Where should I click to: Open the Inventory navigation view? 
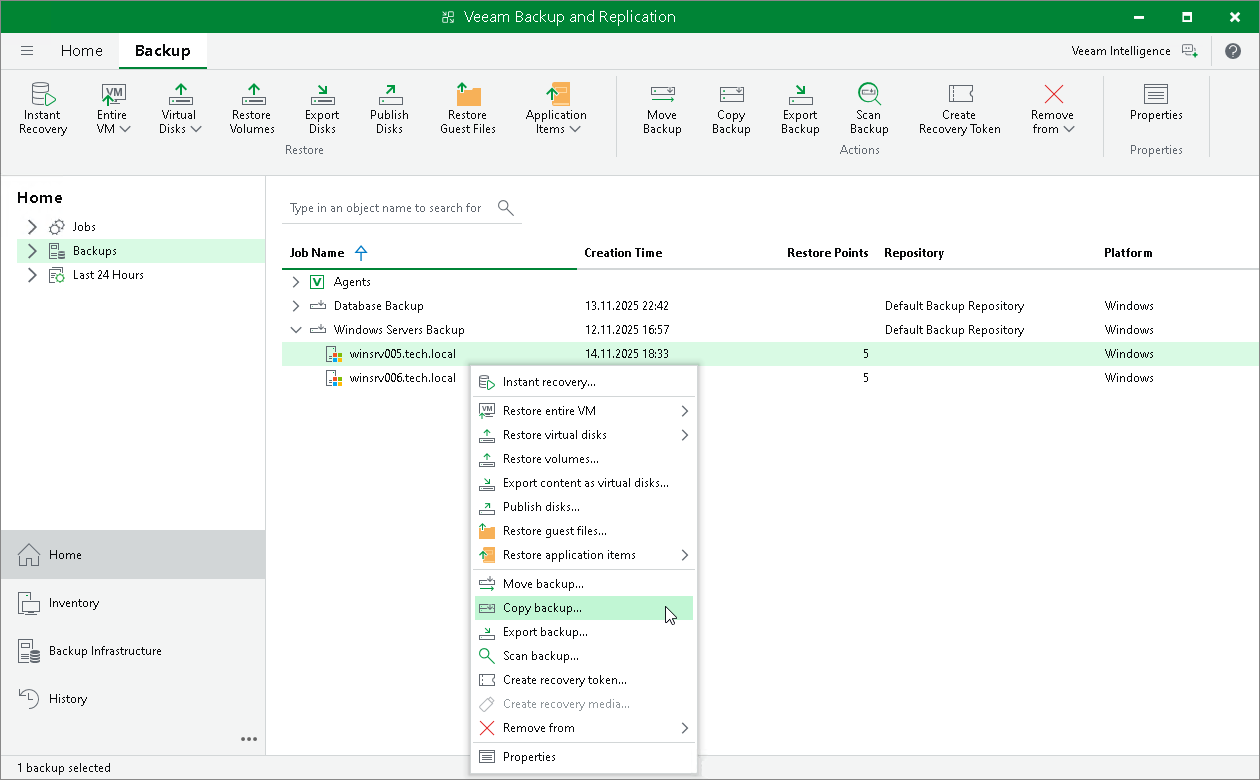point(133,603)
